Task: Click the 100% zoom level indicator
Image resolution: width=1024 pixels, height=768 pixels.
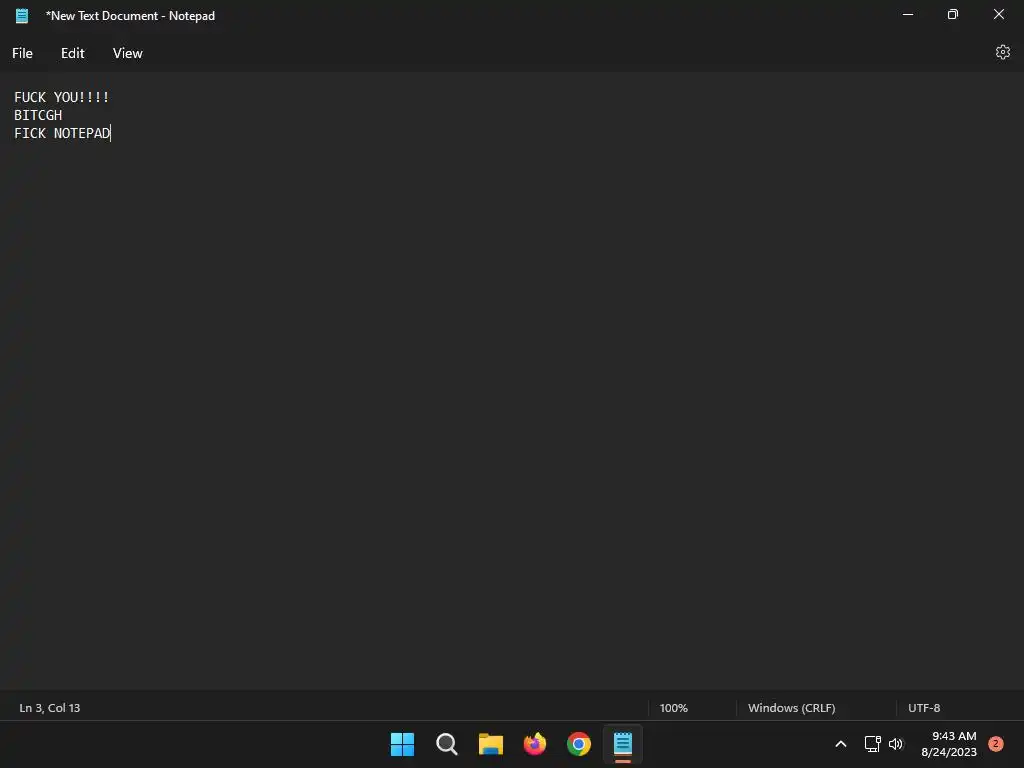Action: coord(673,708)
